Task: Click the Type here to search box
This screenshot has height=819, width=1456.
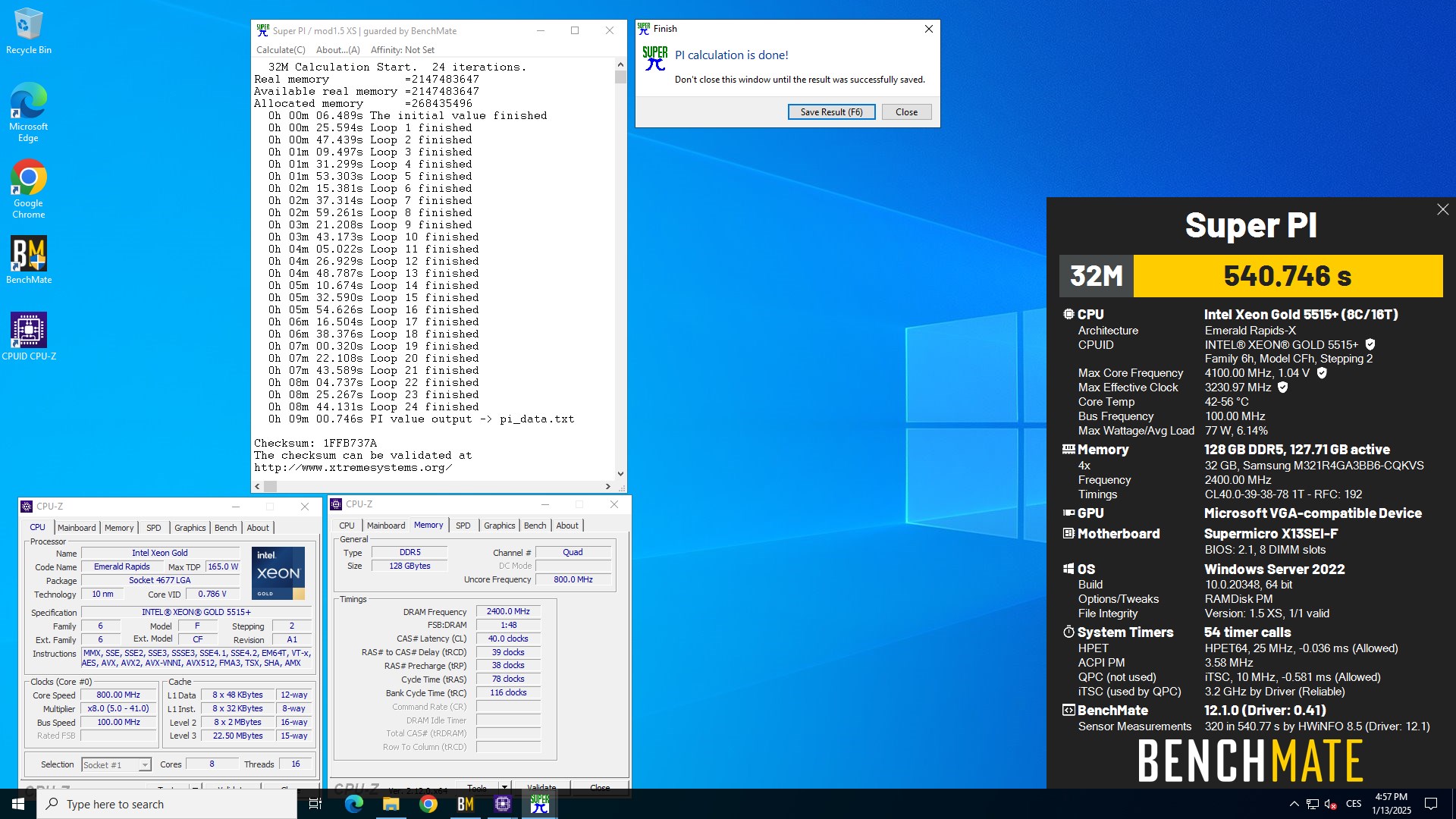Action: coord(167,804)
